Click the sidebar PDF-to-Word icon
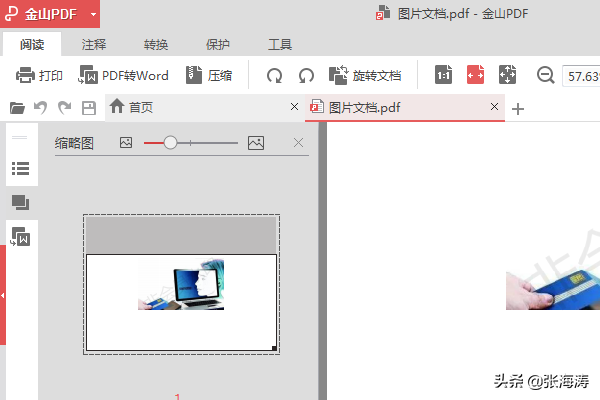600x400 pixels. click(21, 236)
